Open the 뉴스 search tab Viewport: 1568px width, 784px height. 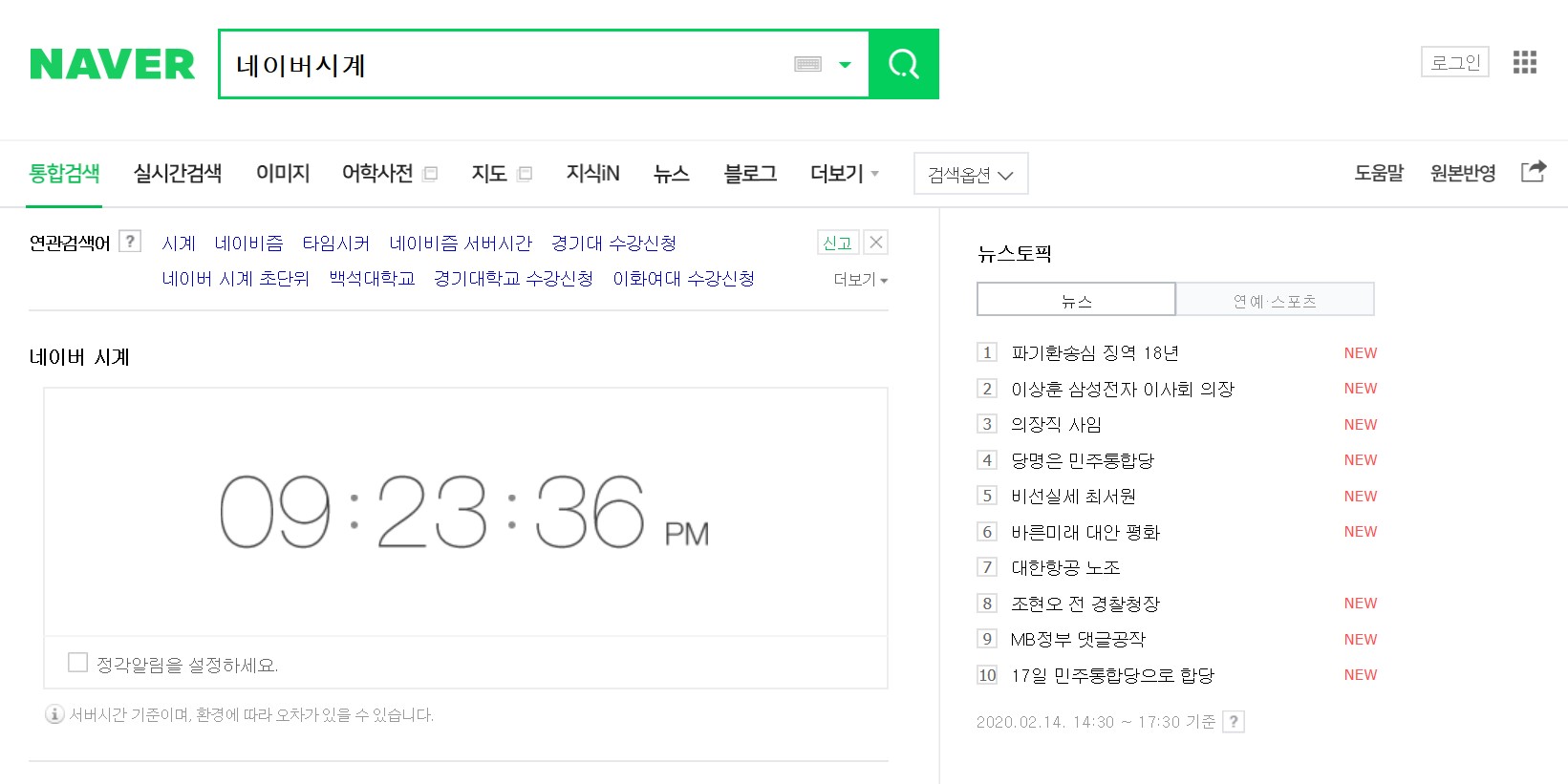tap(672, 173)
